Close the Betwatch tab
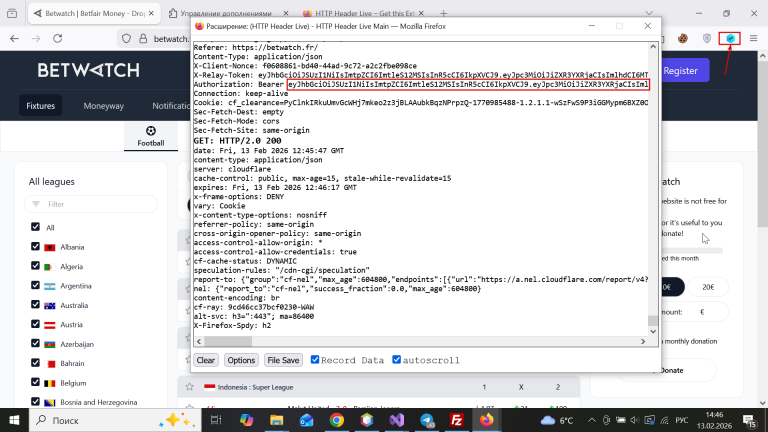The width and height of the screenshot is (768, 432). pyautogui.click(x=151, y=13)
